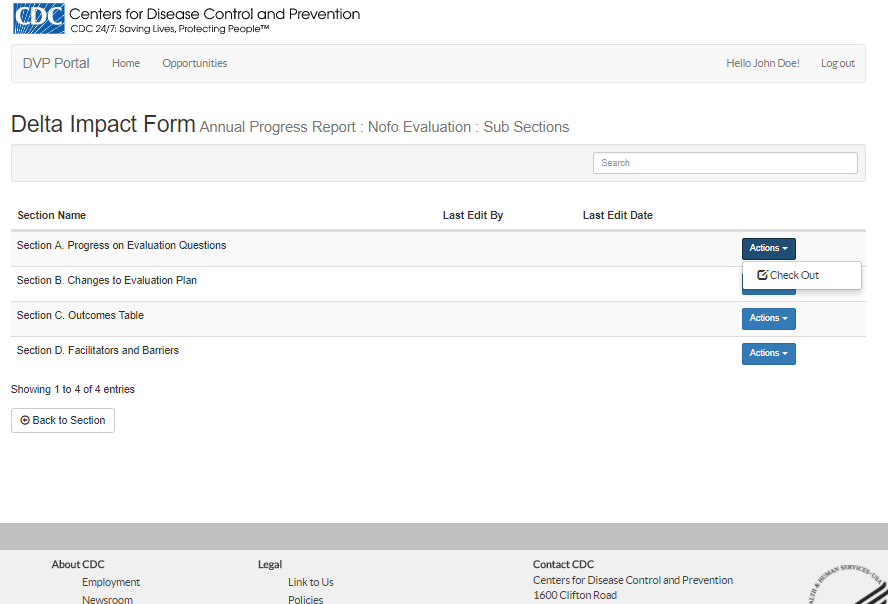The width and height of the screenshot is (888, 604).
Task: Click the DVP Portal brand link
Action: coord(56,63)
